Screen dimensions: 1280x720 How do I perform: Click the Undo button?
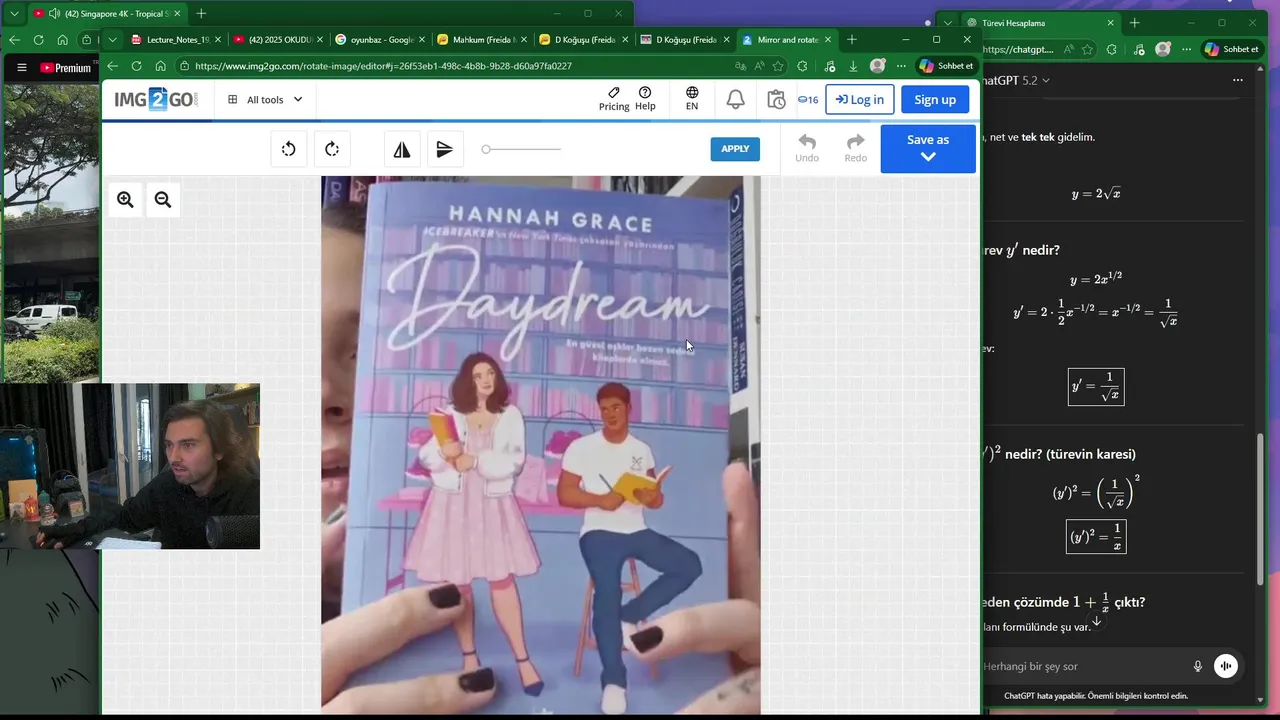[x=807, y=148]
